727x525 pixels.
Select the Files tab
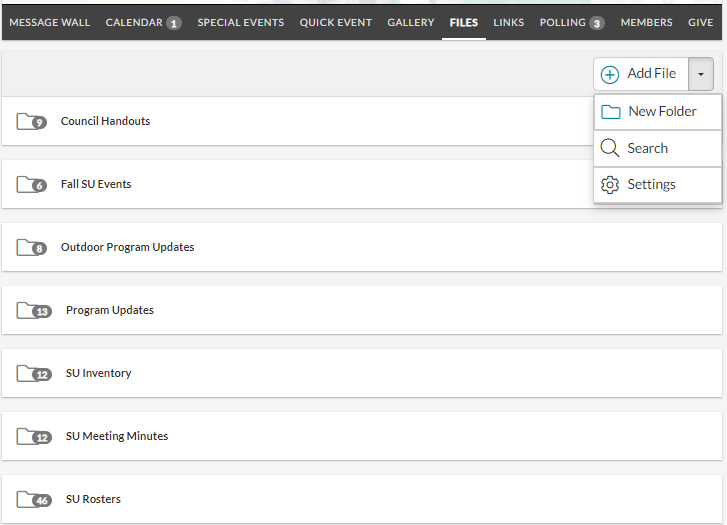[x=464, y=22]
